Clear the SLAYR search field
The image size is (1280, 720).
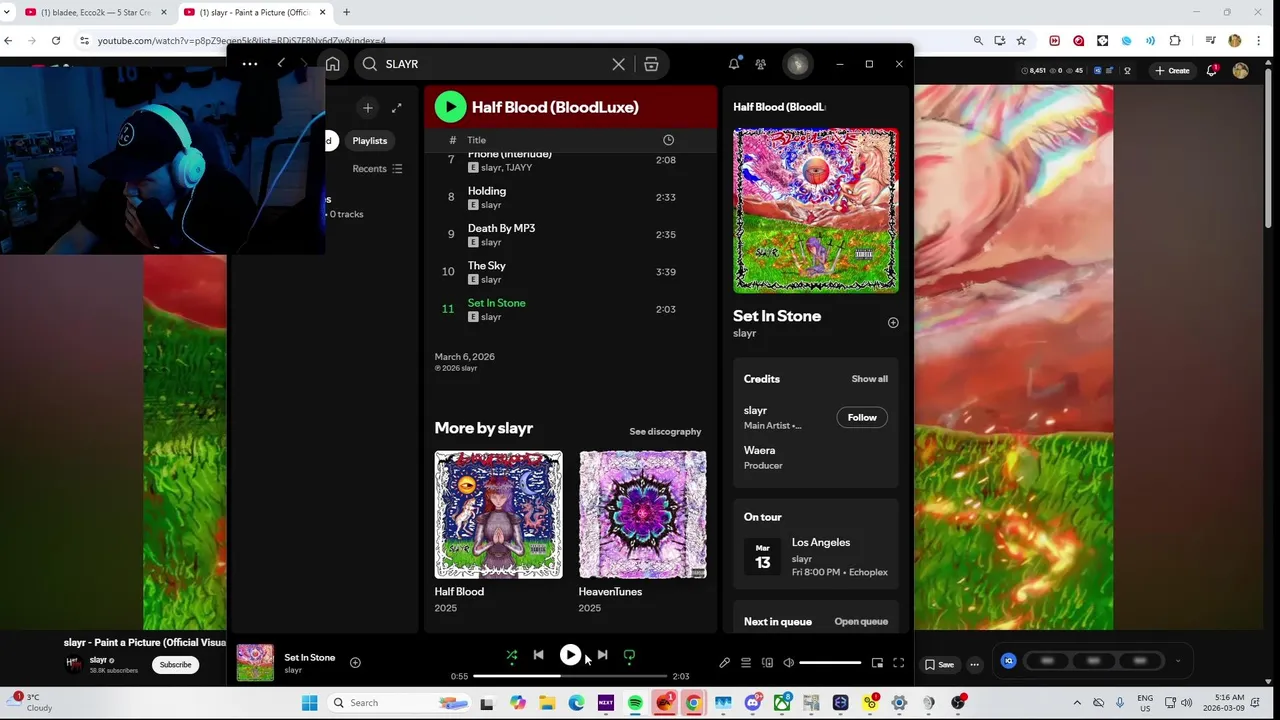click(x=618, y=64)
